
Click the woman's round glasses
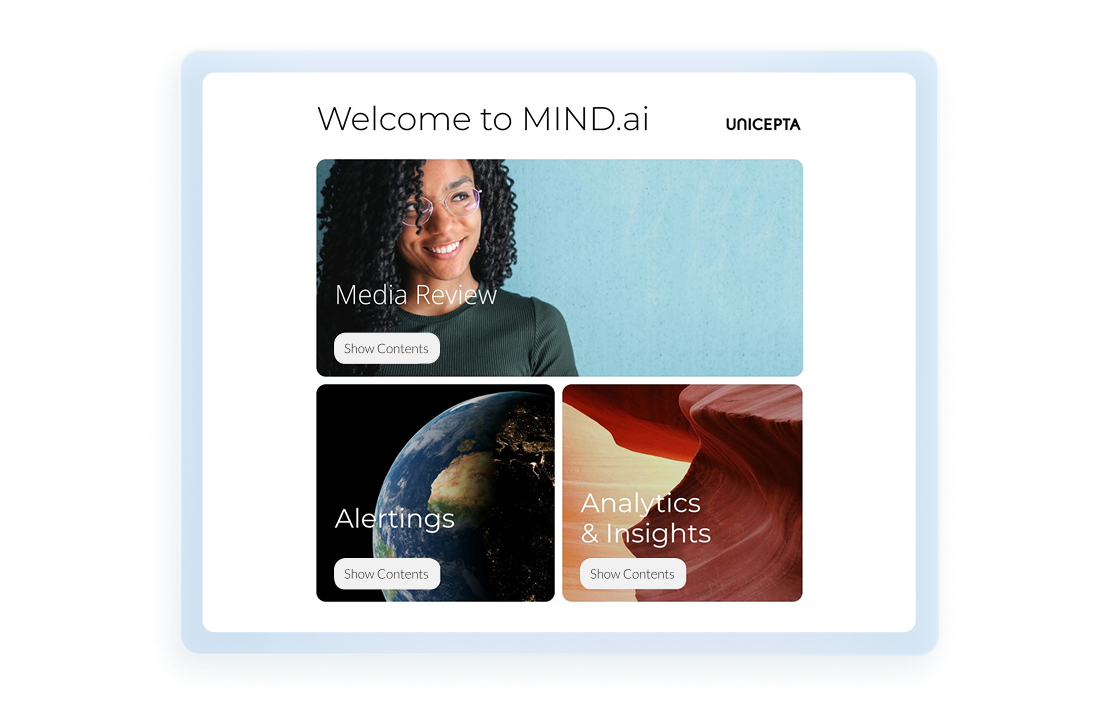pyautogui.click(x=441, y=205)
